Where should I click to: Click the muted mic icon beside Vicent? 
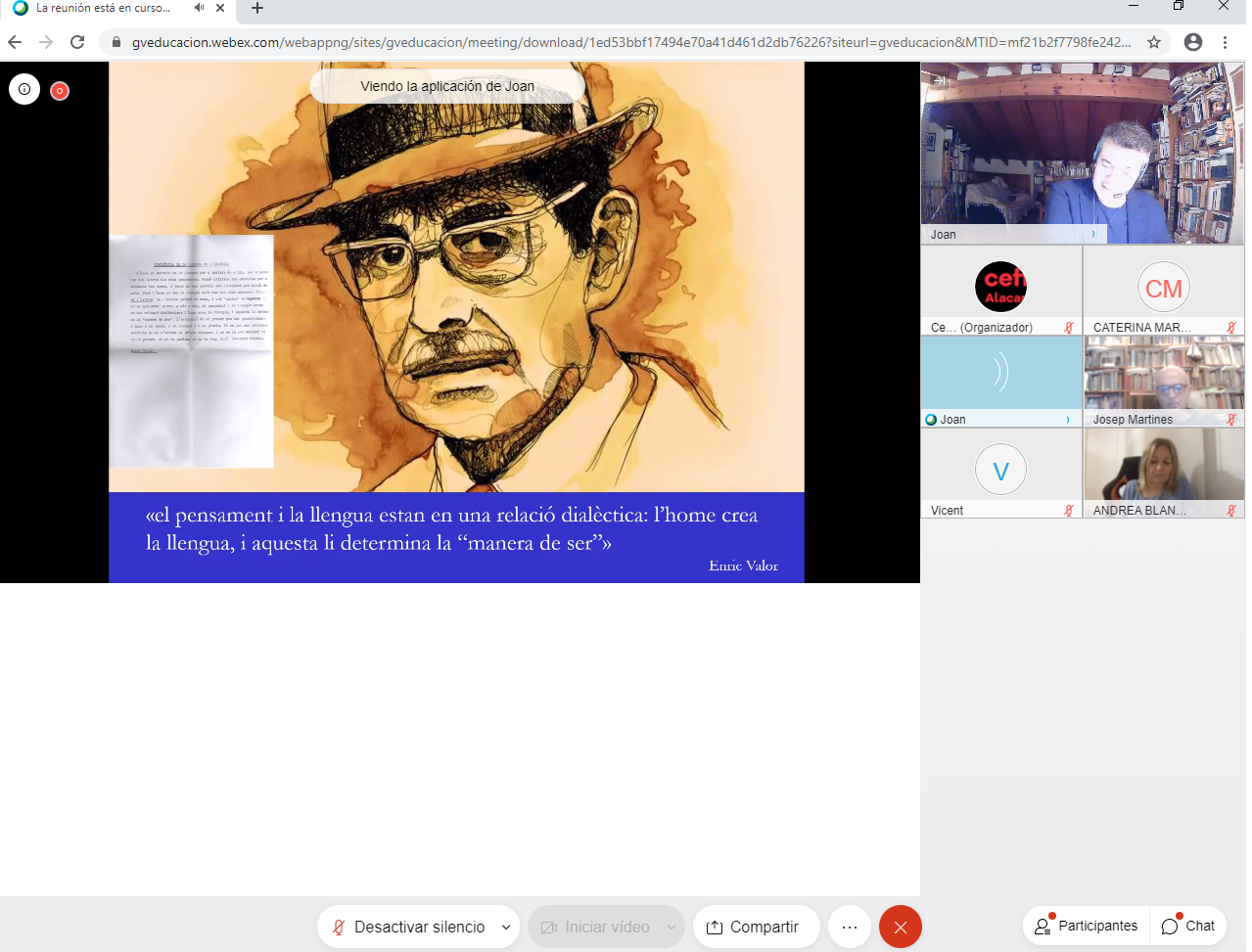coord(1069,511)
